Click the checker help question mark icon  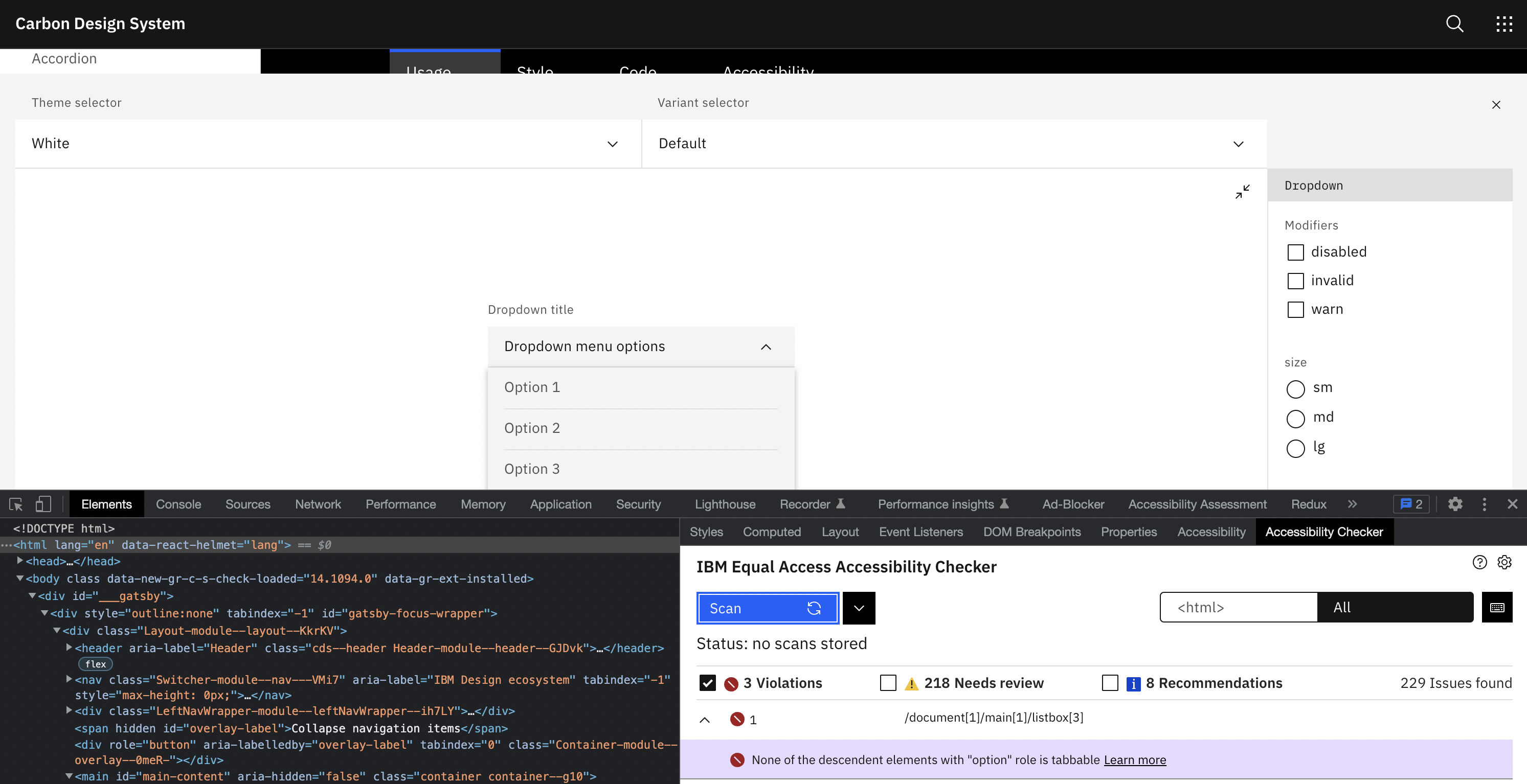(1479, 562)
